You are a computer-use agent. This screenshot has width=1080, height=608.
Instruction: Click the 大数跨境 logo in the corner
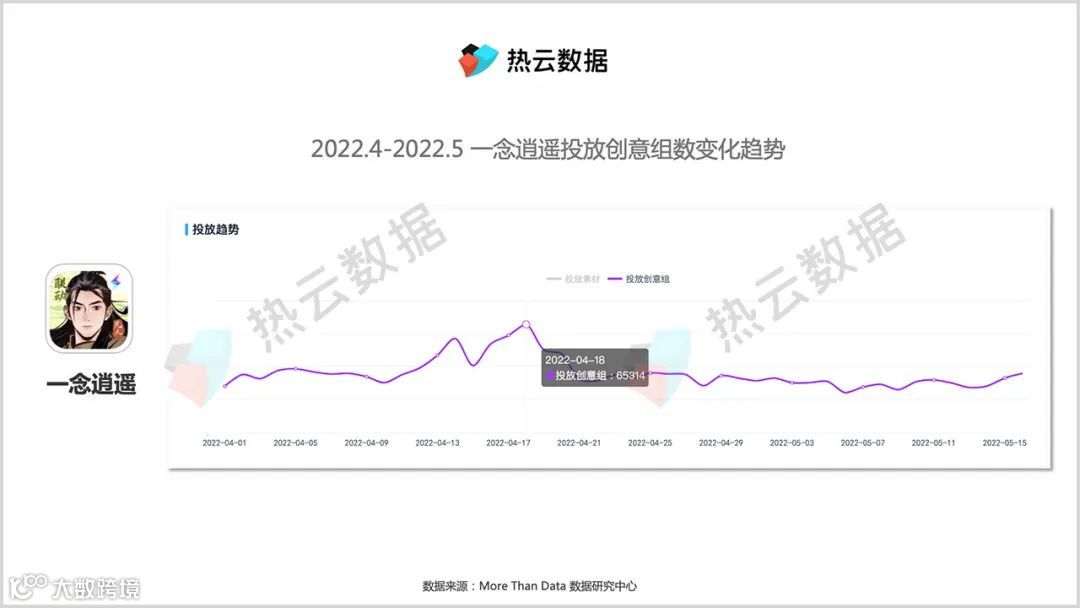pyautogui.click(x=74, y=587)
